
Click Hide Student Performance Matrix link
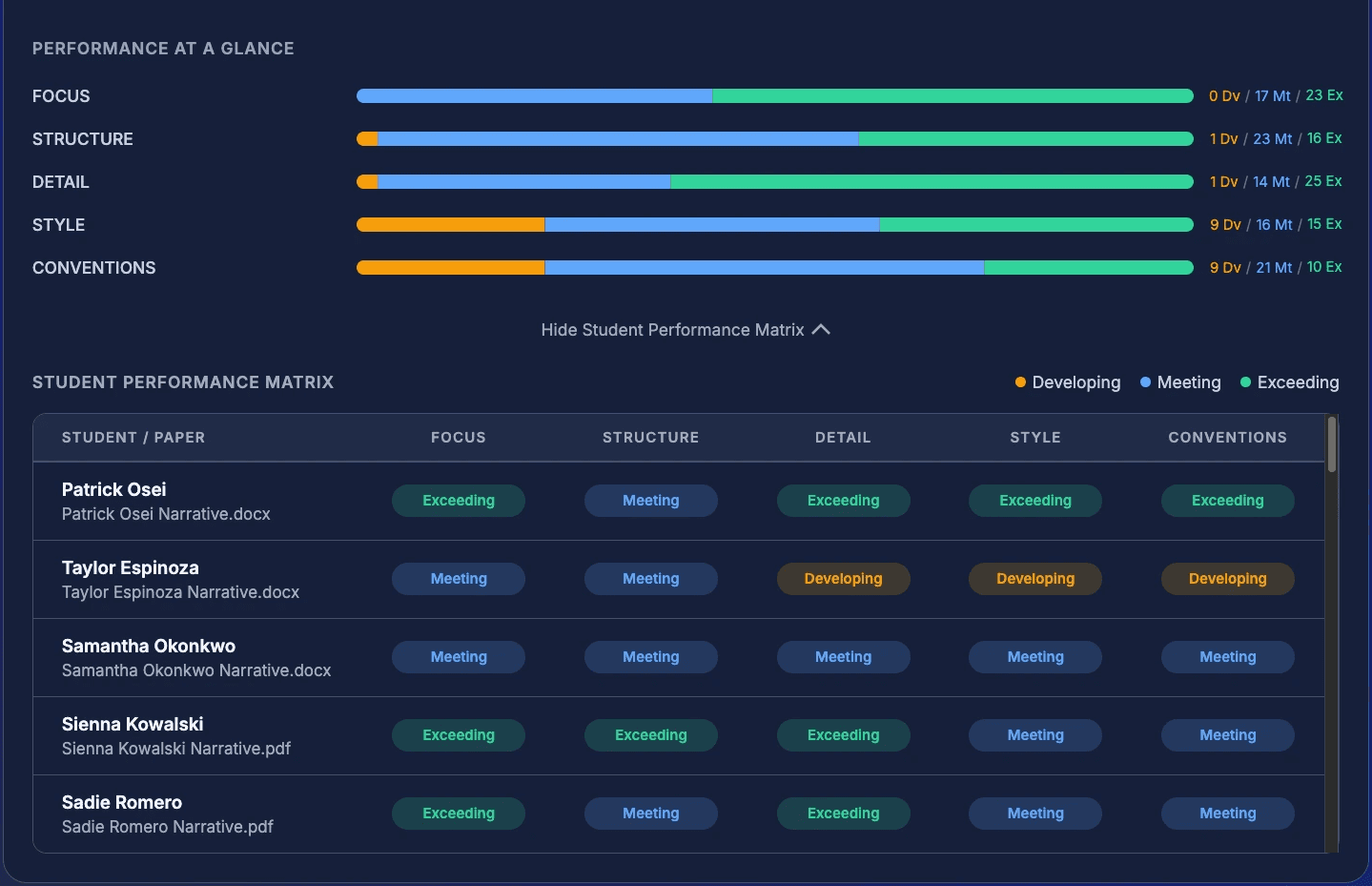point(685,329)
